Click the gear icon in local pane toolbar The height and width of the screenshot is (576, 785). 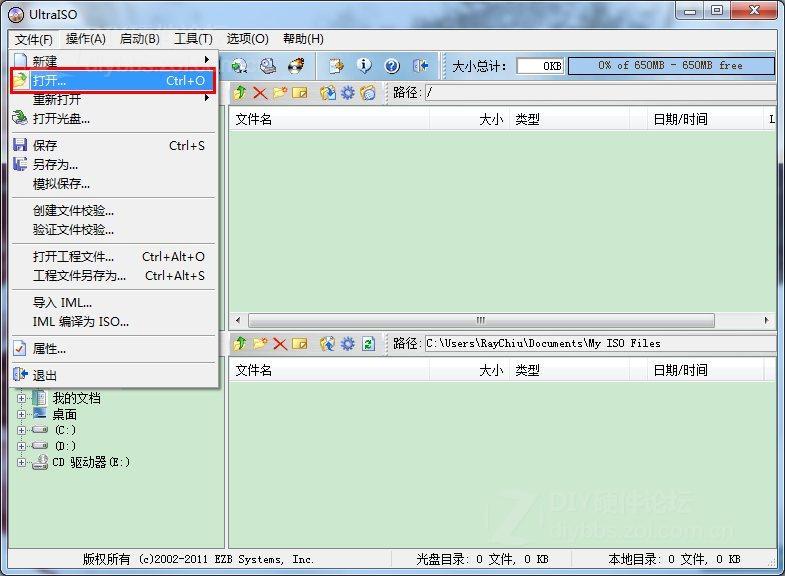[347, 344]
